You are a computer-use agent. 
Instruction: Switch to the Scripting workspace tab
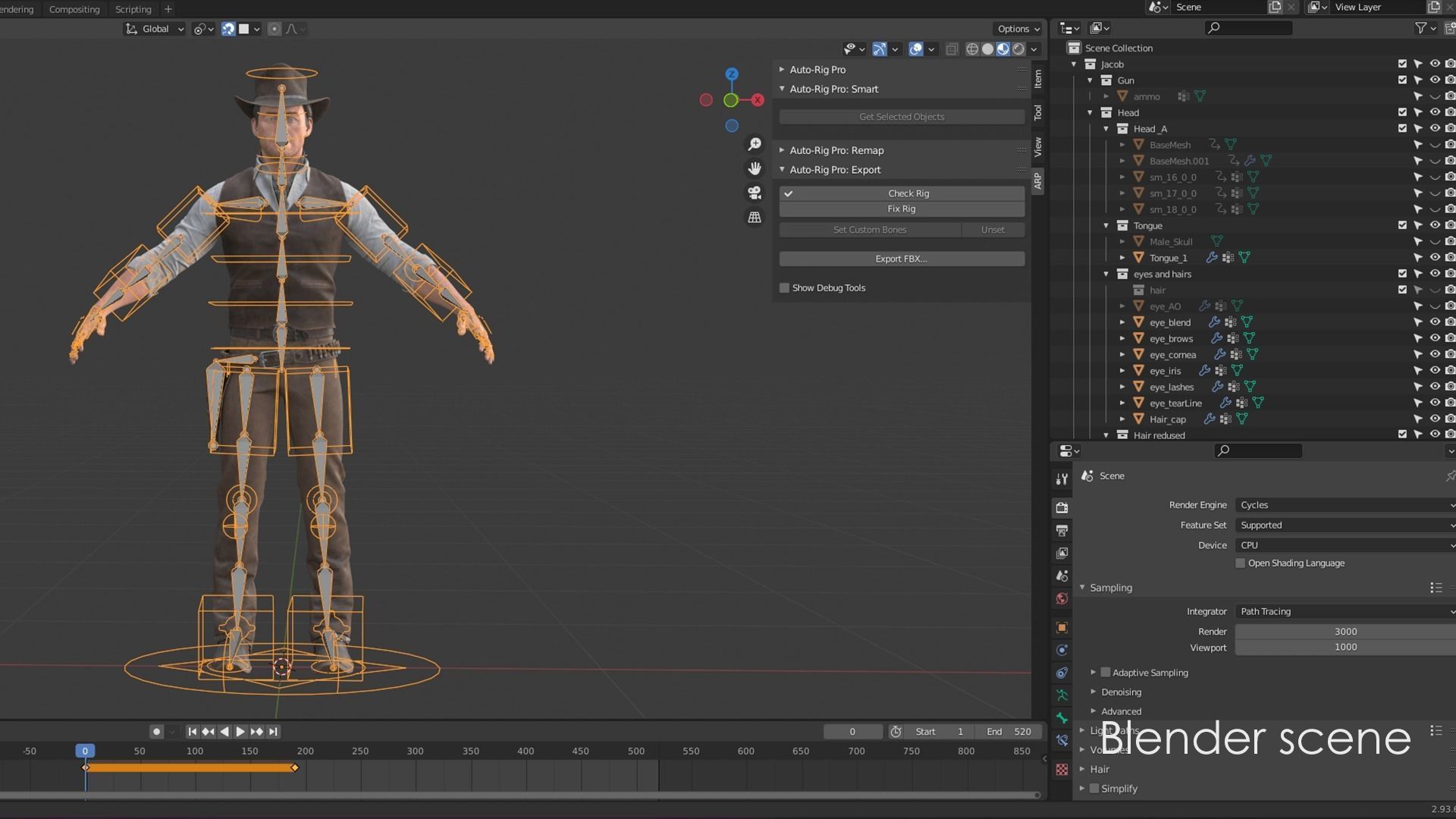(133, 9)
